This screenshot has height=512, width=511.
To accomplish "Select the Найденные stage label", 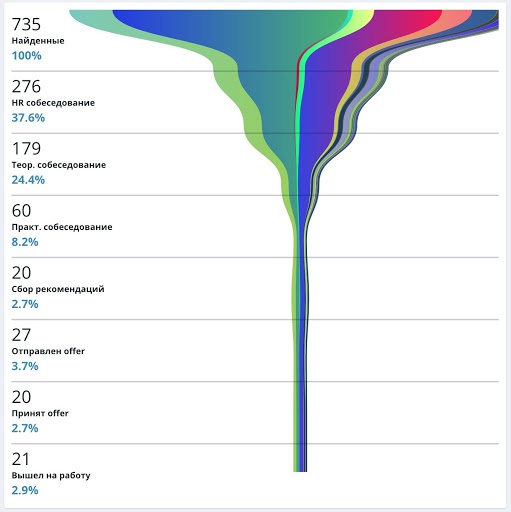I will point(38,41).
